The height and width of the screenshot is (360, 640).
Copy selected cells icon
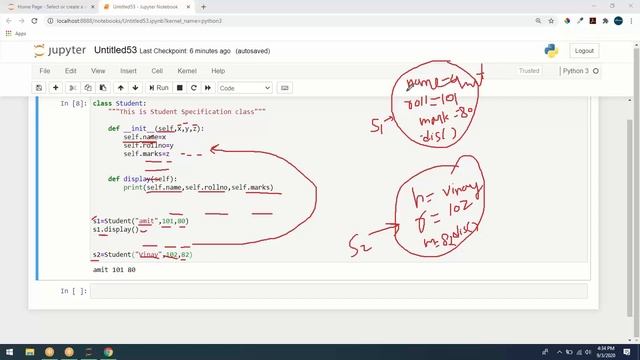pos(88,88)
